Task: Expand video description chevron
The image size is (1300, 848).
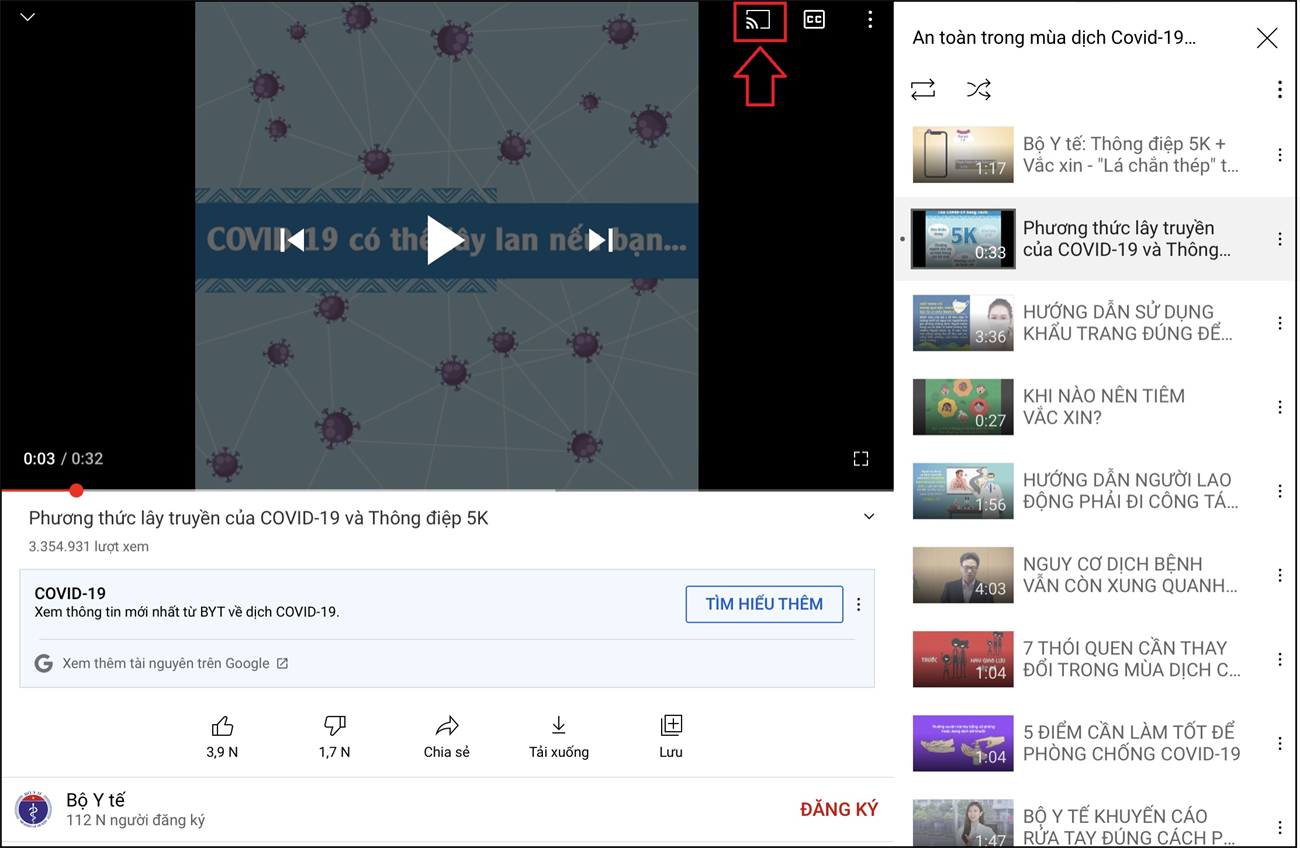Action: coord(869,517)
